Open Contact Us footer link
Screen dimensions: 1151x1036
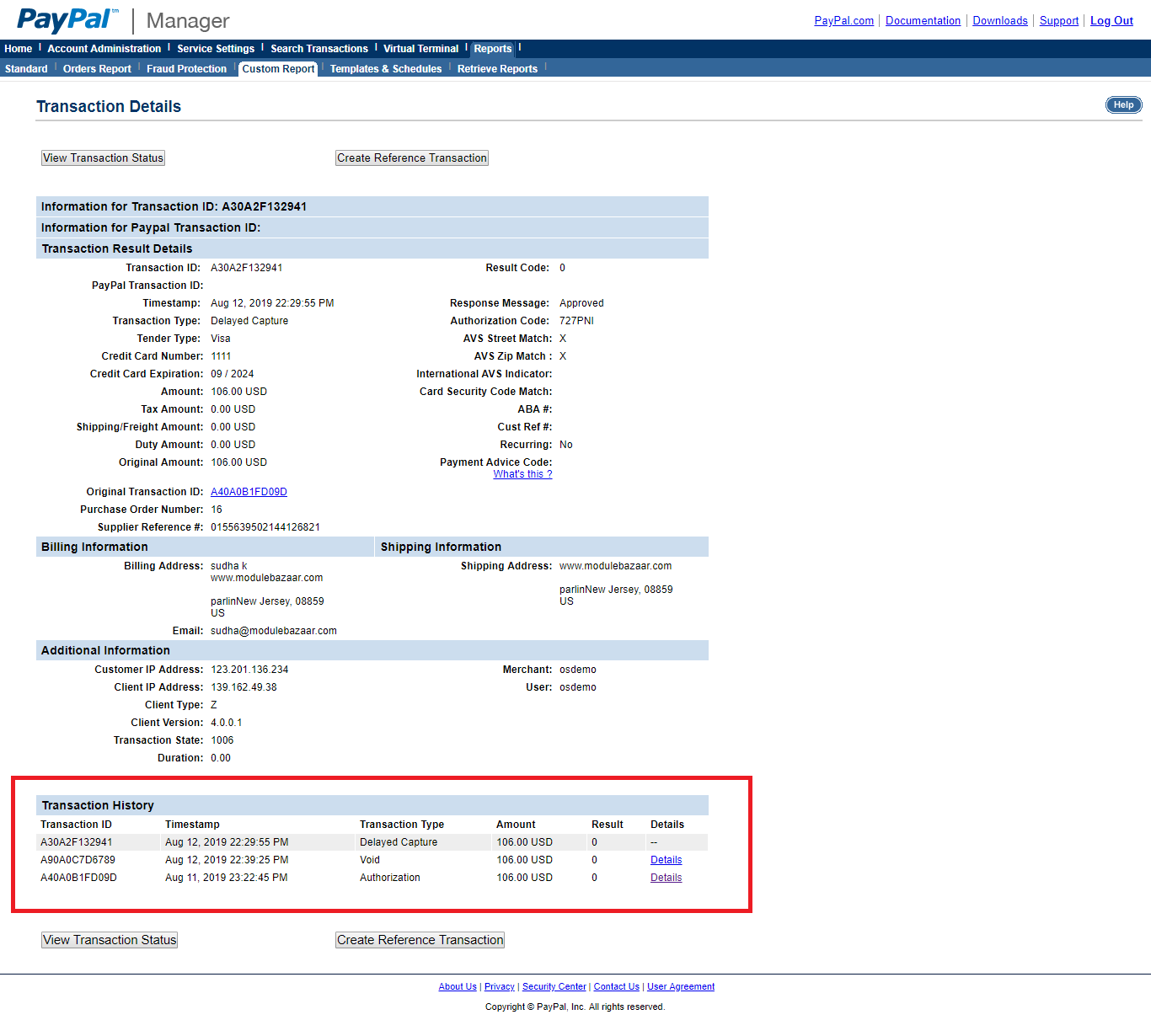click(616, 987)
